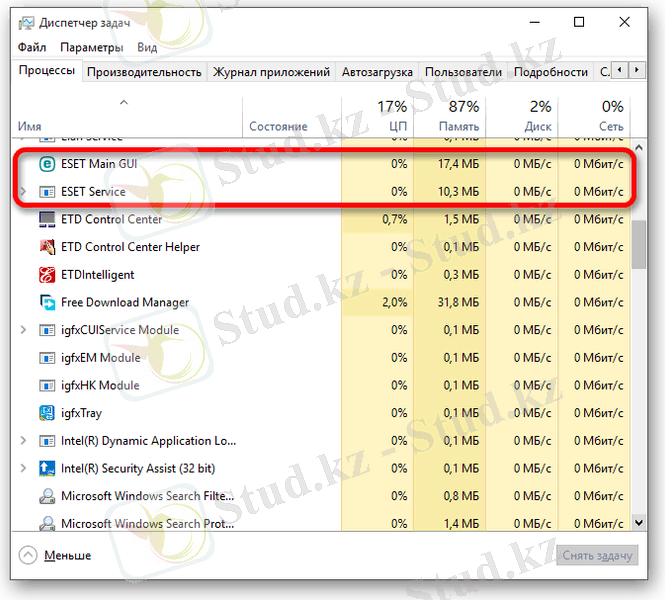This screenshot has width=665, height=600.
Task: Click the ESET Main GUI process icon
Action: pyautogui.click(x=47, y=164)
